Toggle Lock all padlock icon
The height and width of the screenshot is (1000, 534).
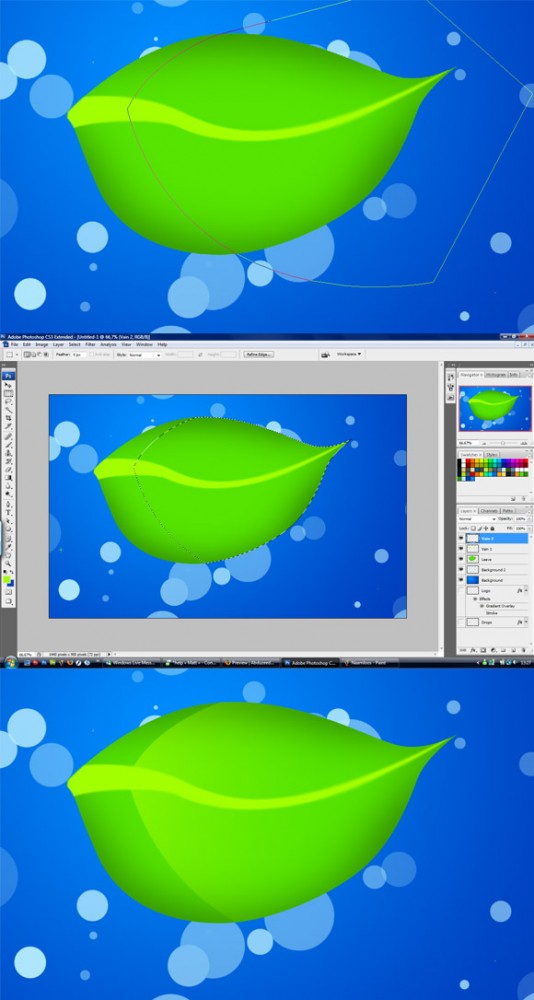tap(492, 528)
